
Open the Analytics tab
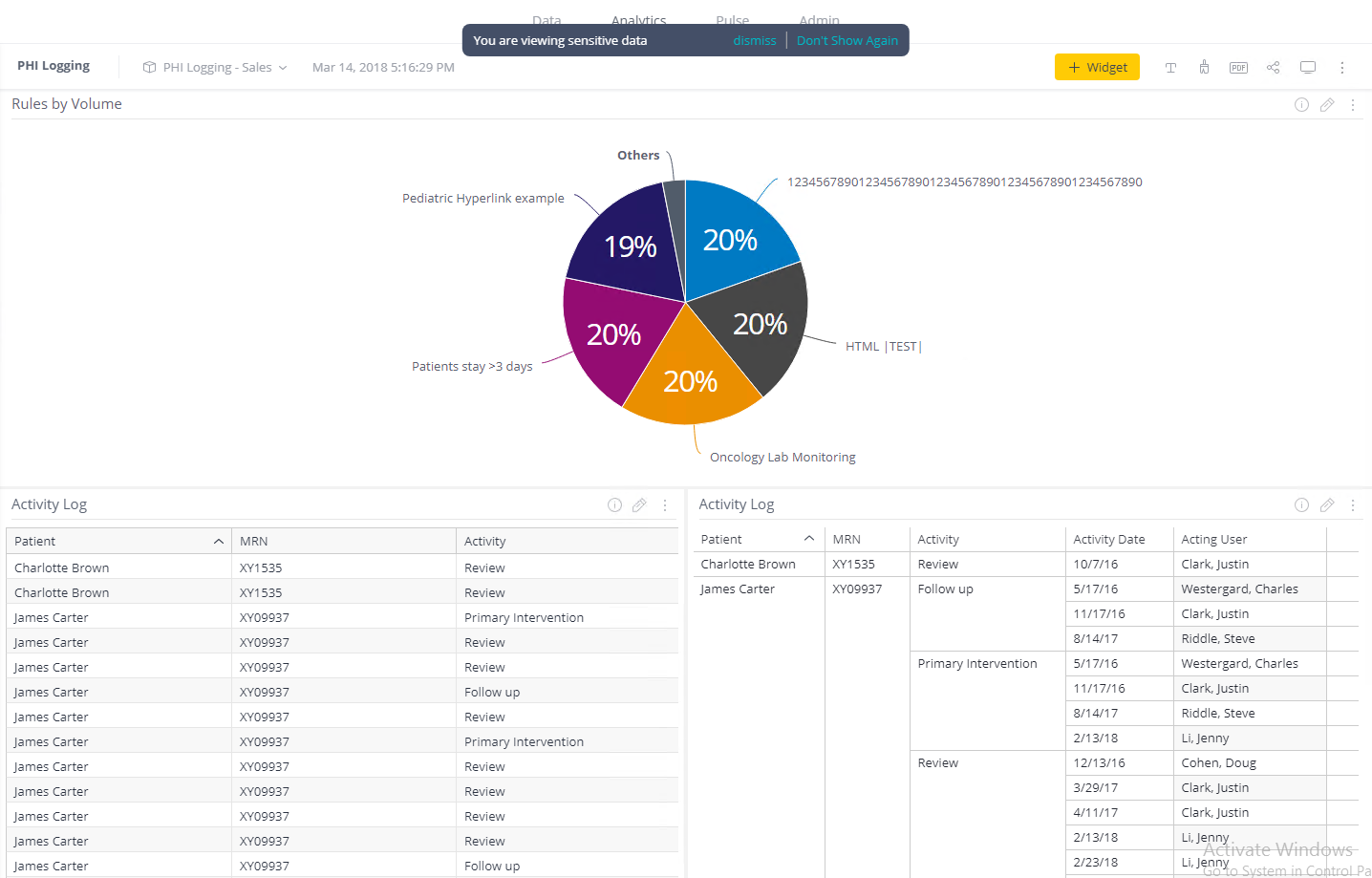[638, 19]
